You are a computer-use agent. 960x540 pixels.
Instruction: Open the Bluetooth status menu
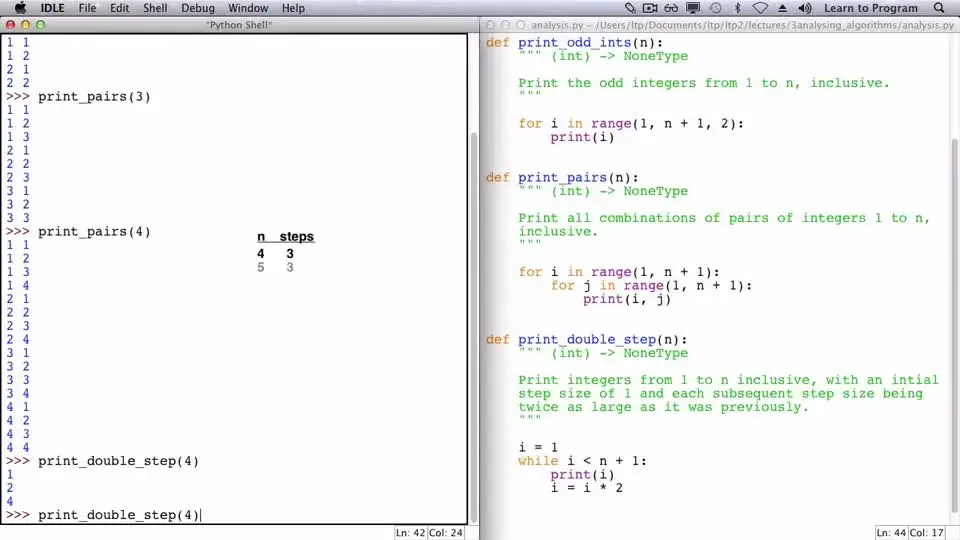pyautogui.click(x=737, y=8)
